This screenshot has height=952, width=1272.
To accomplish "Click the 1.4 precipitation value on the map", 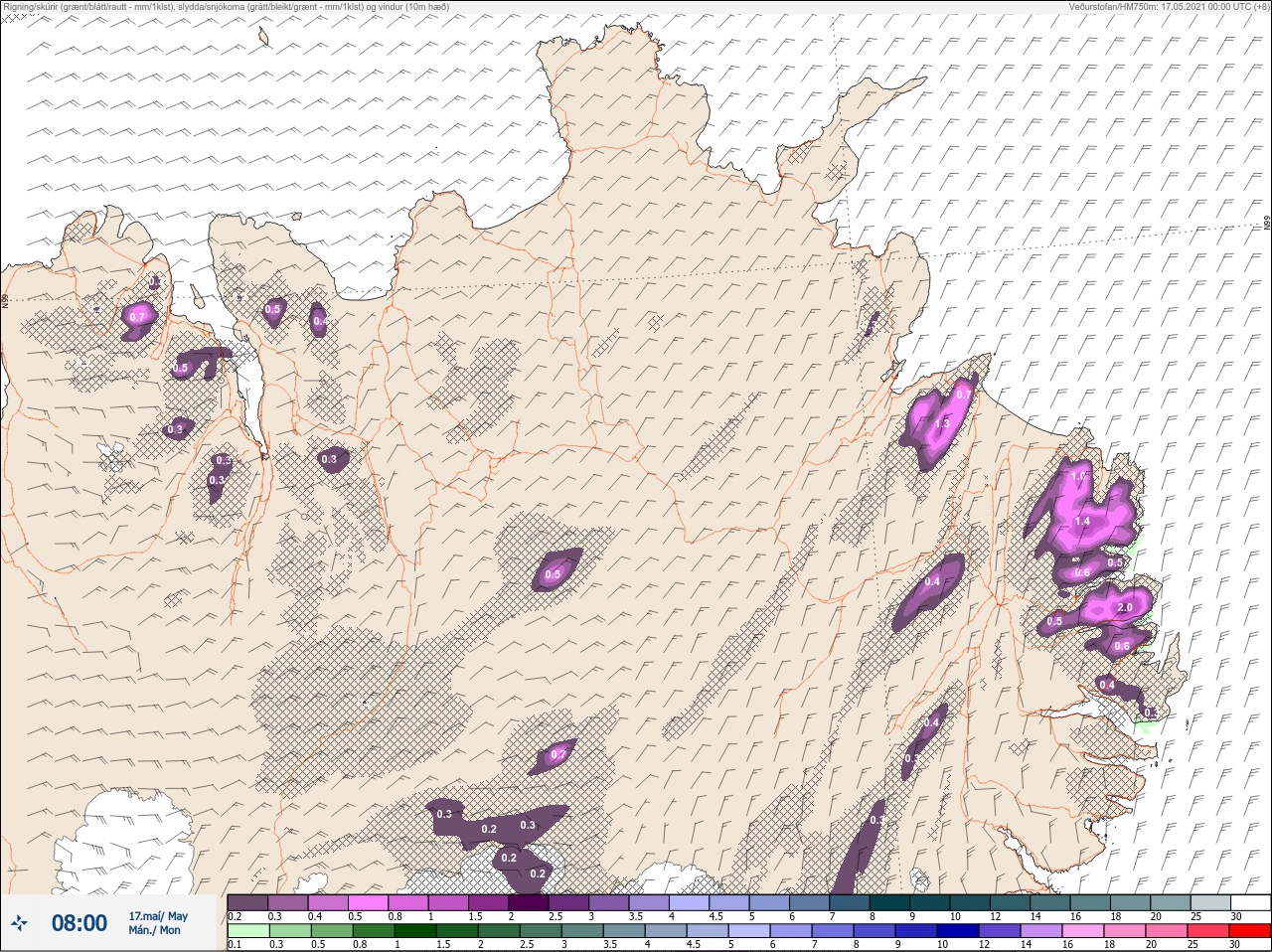I will pos(1083,522).
